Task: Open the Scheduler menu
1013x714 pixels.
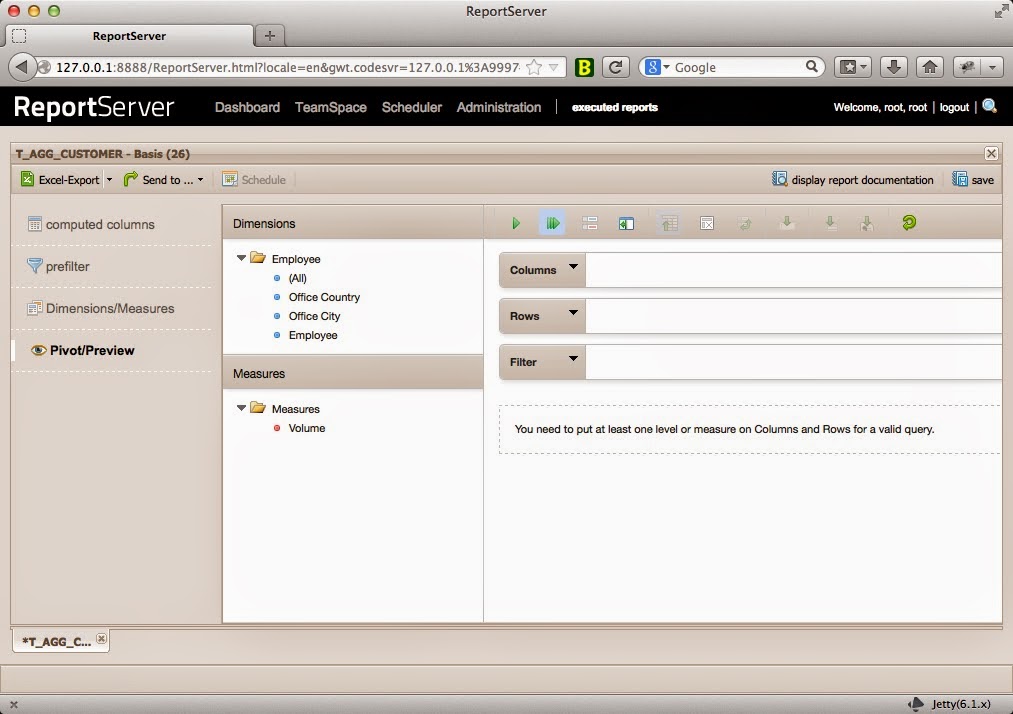Action: pos(412,107)
